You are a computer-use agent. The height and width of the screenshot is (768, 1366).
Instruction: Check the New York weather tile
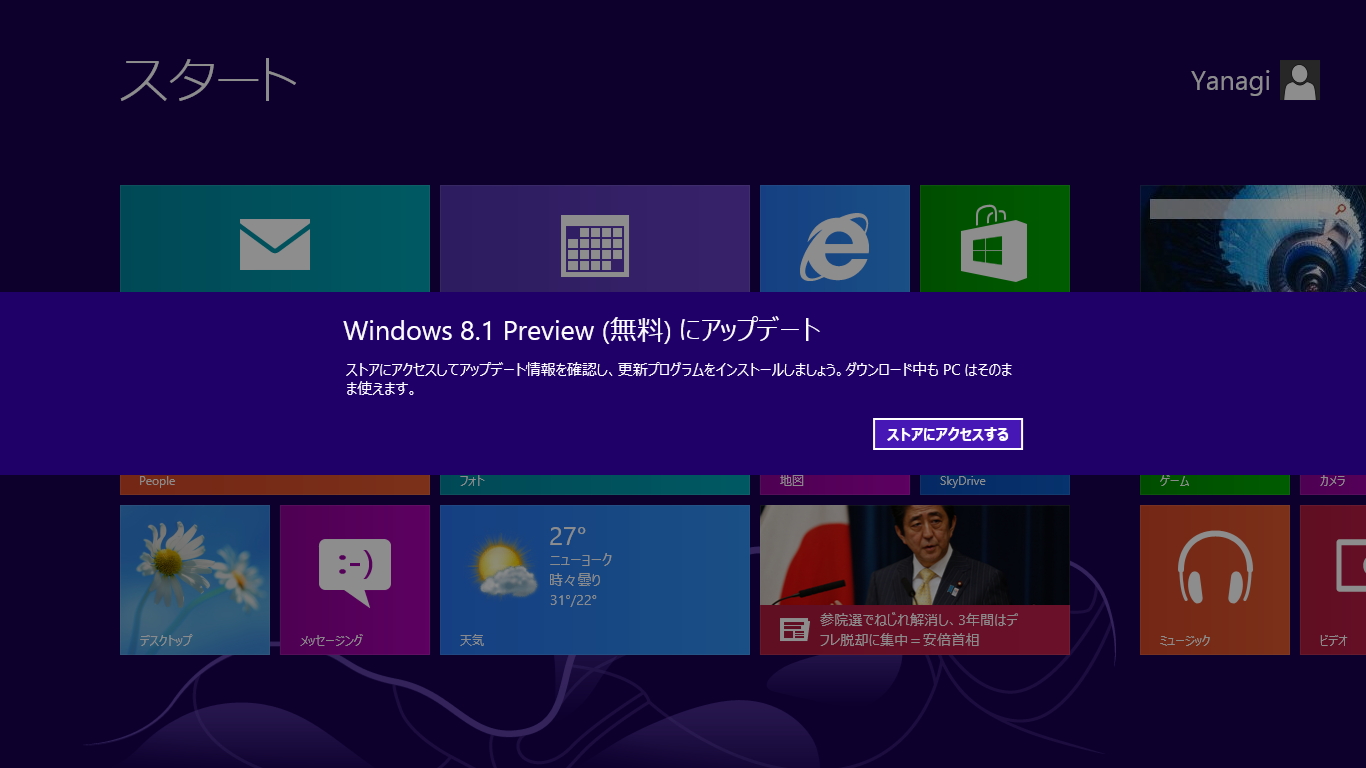pos(594,580)
